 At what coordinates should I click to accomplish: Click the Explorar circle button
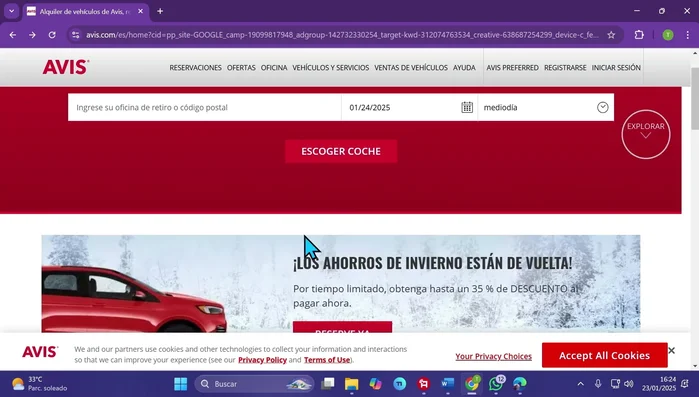point(646,134)
